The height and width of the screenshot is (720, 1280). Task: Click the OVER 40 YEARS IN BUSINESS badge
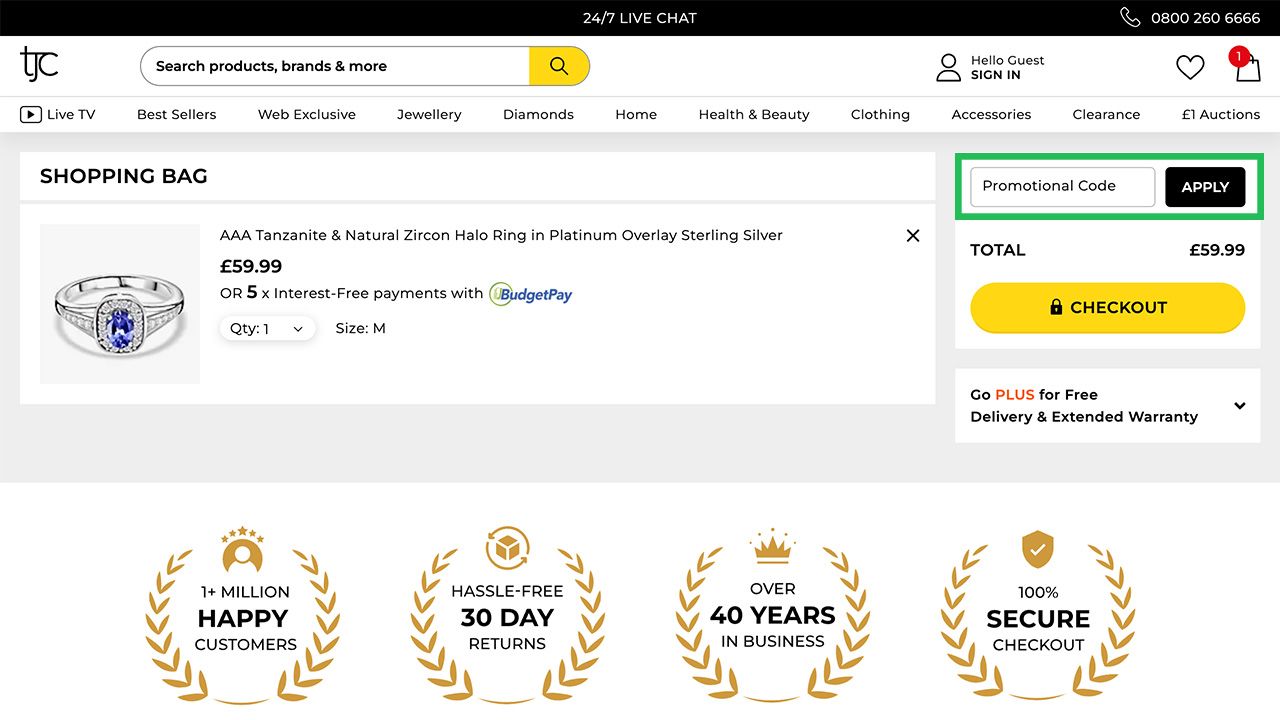click(x=773, y=615)
